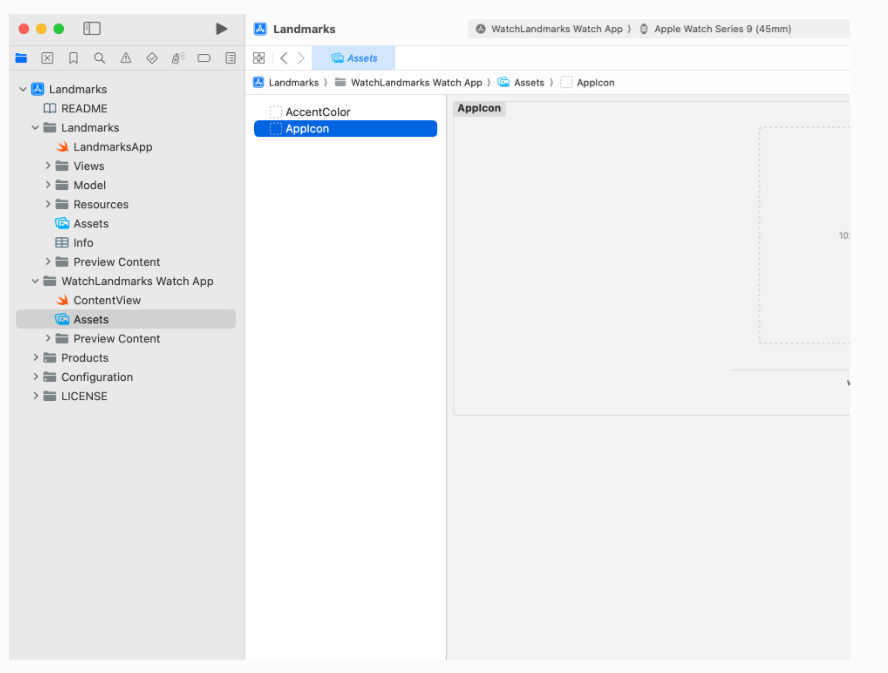This screenshot has width=888, height=673.
Task: Open the Find navigator magnifier
Action: [100, 58]
